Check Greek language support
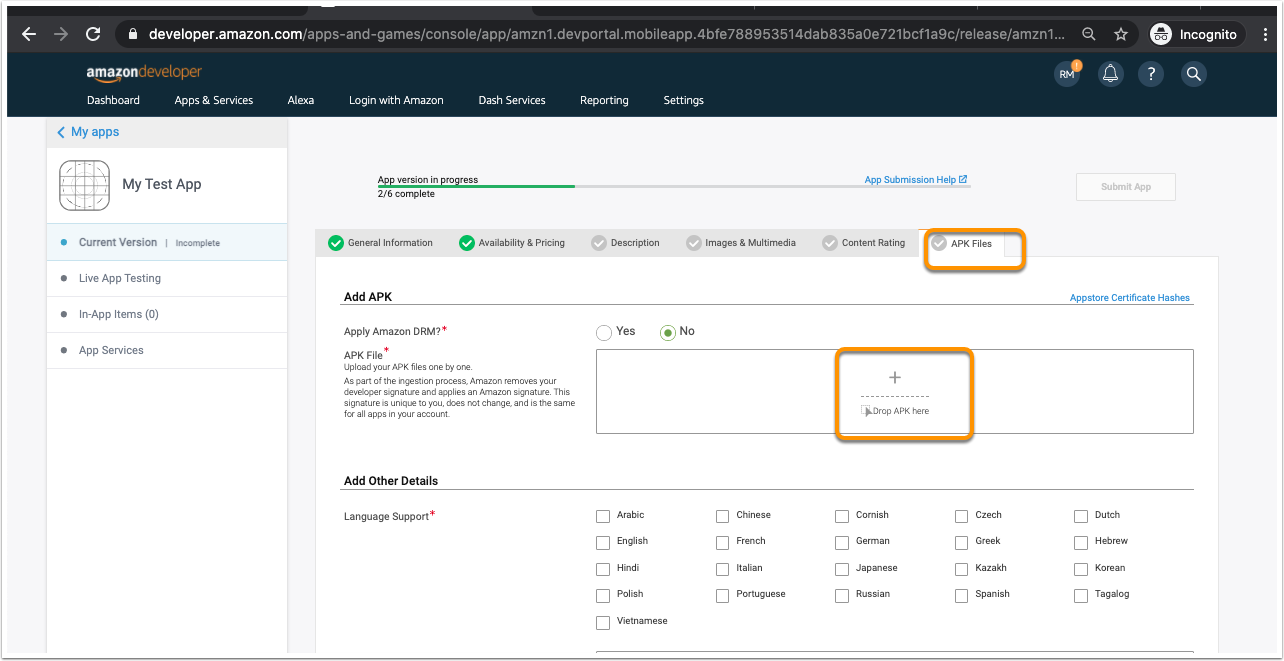The width and height of the screenshot is (1284, 661). pyautogui.click(x=962, y=542)
